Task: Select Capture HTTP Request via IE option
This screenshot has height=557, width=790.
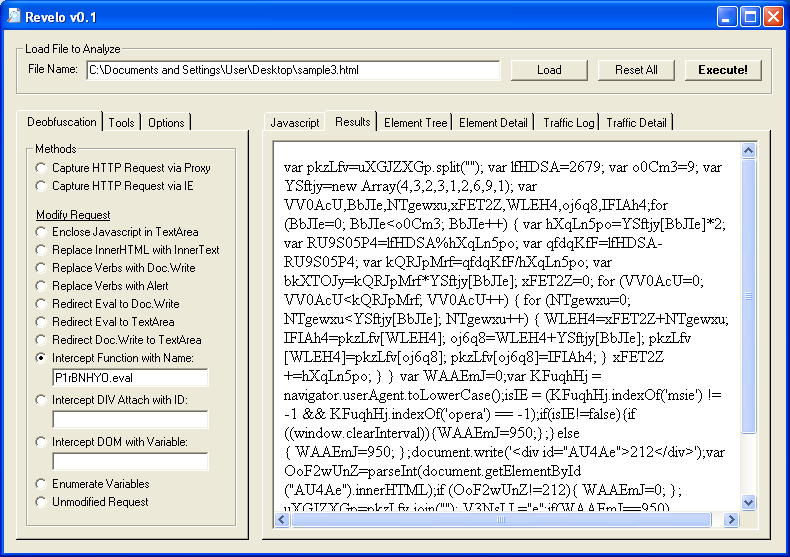Action: tap(41, 186)
